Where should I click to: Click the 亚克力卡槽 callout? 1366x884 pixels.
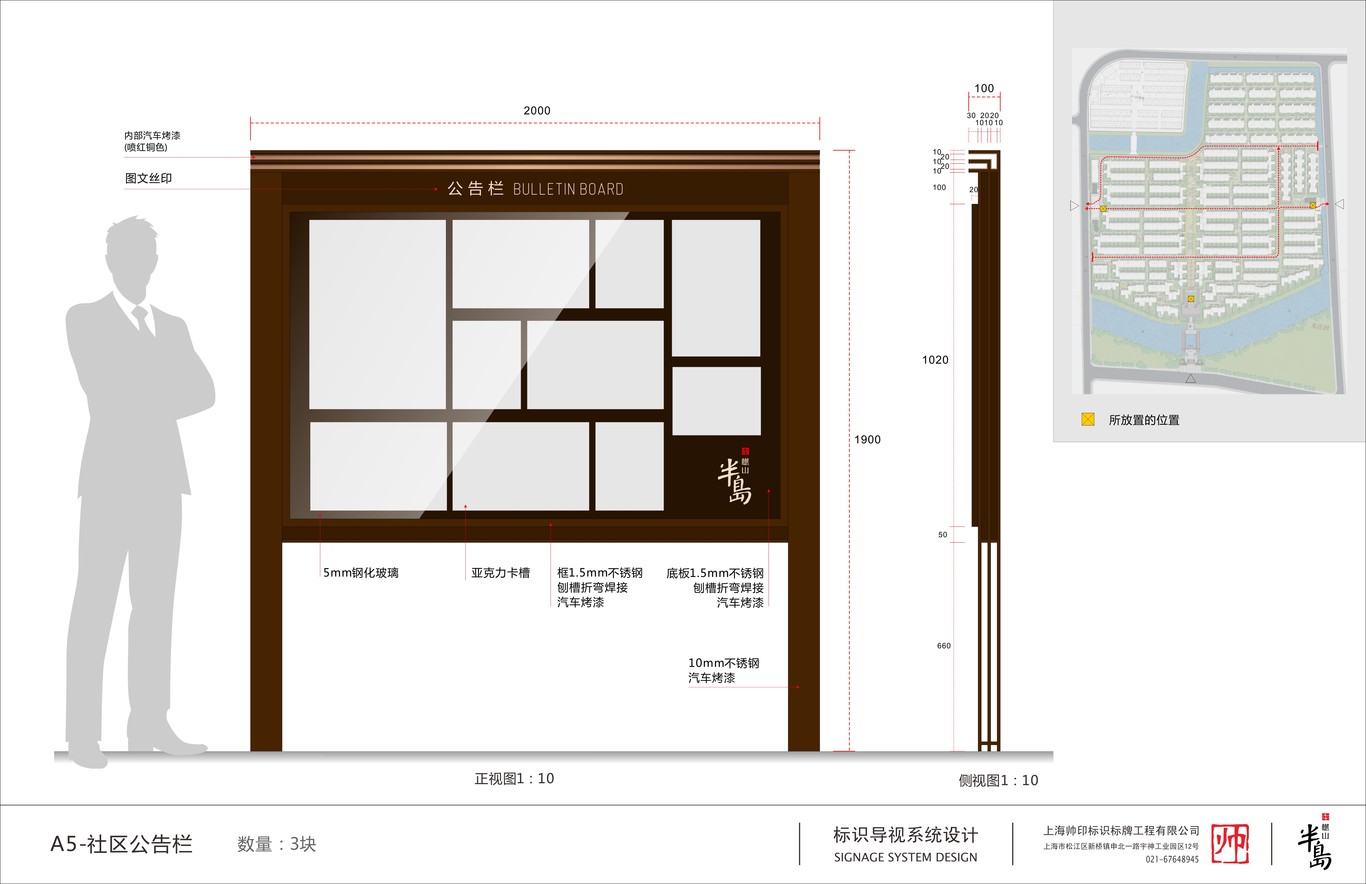[501, 573]
